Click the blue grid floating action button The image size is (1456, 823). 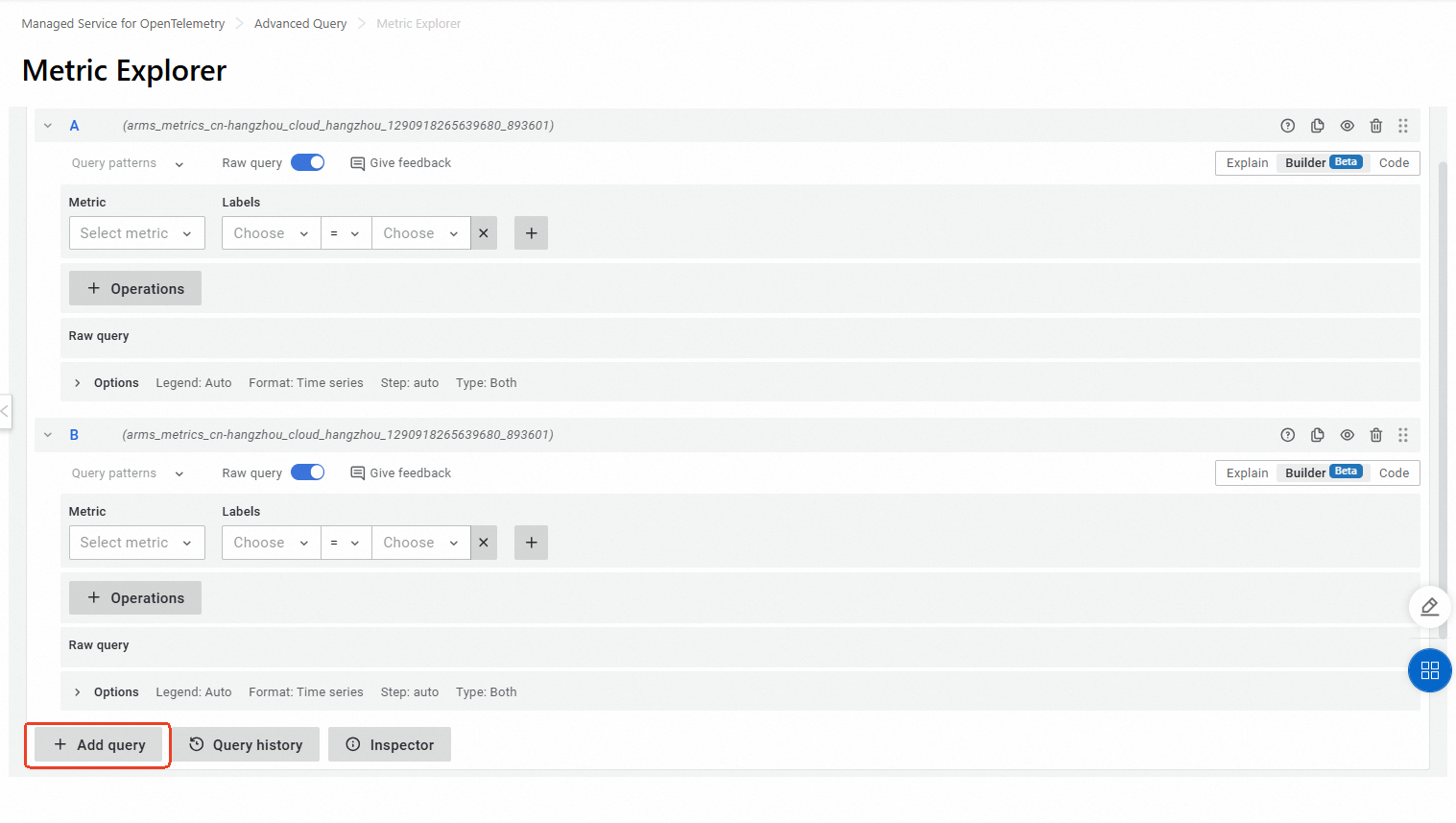tap(1429, 670)
